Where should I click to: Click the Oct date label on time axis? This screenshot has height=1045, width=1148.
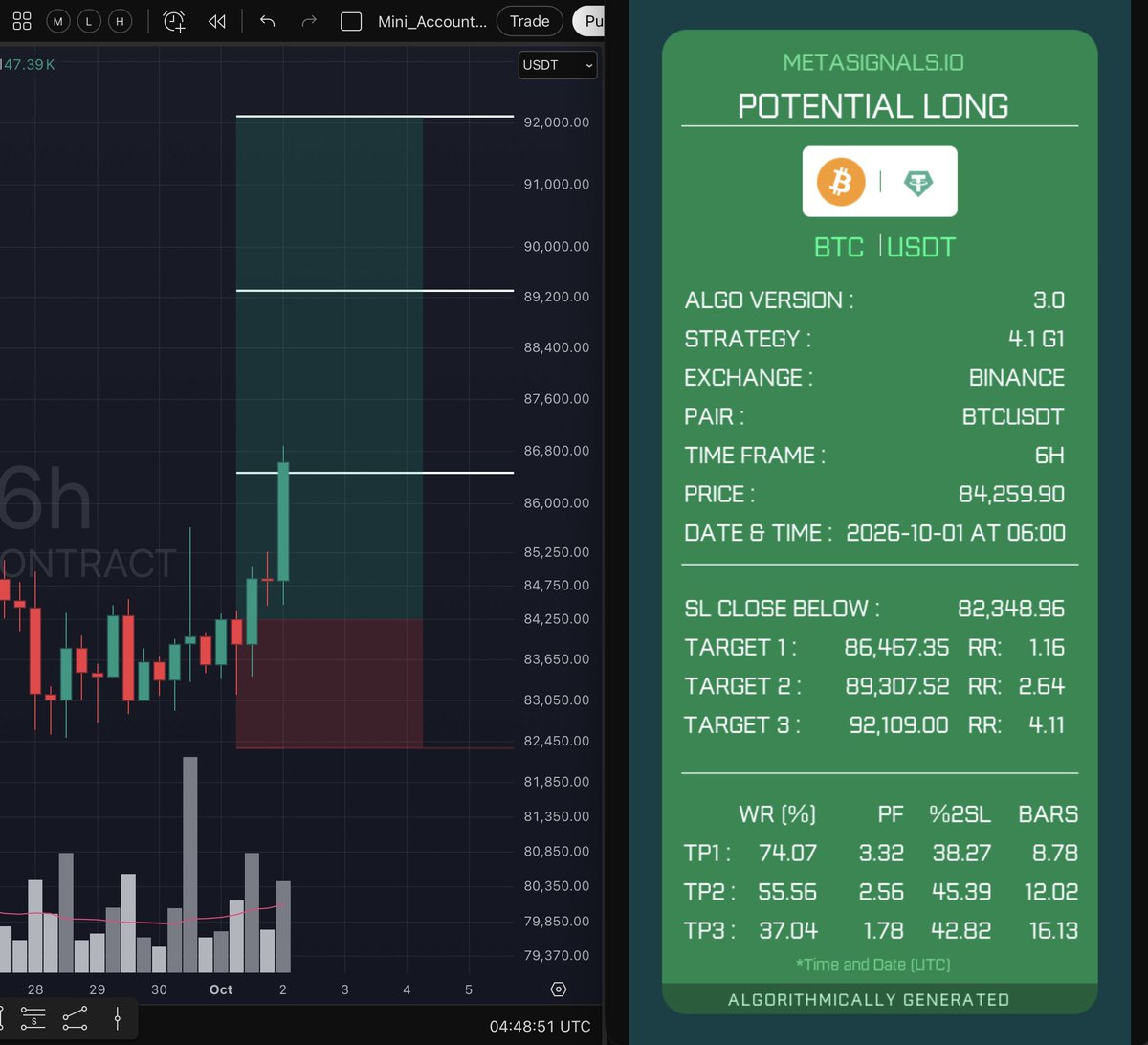(221, 989)
